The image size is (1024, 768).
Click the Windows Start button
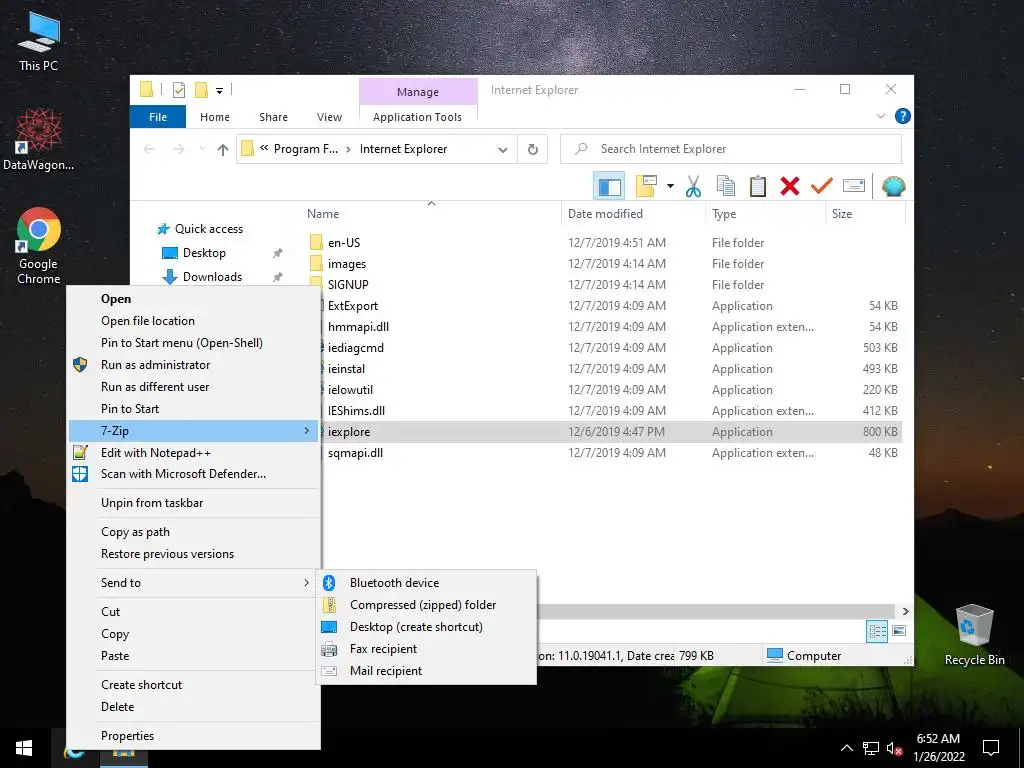pos(24,748)
